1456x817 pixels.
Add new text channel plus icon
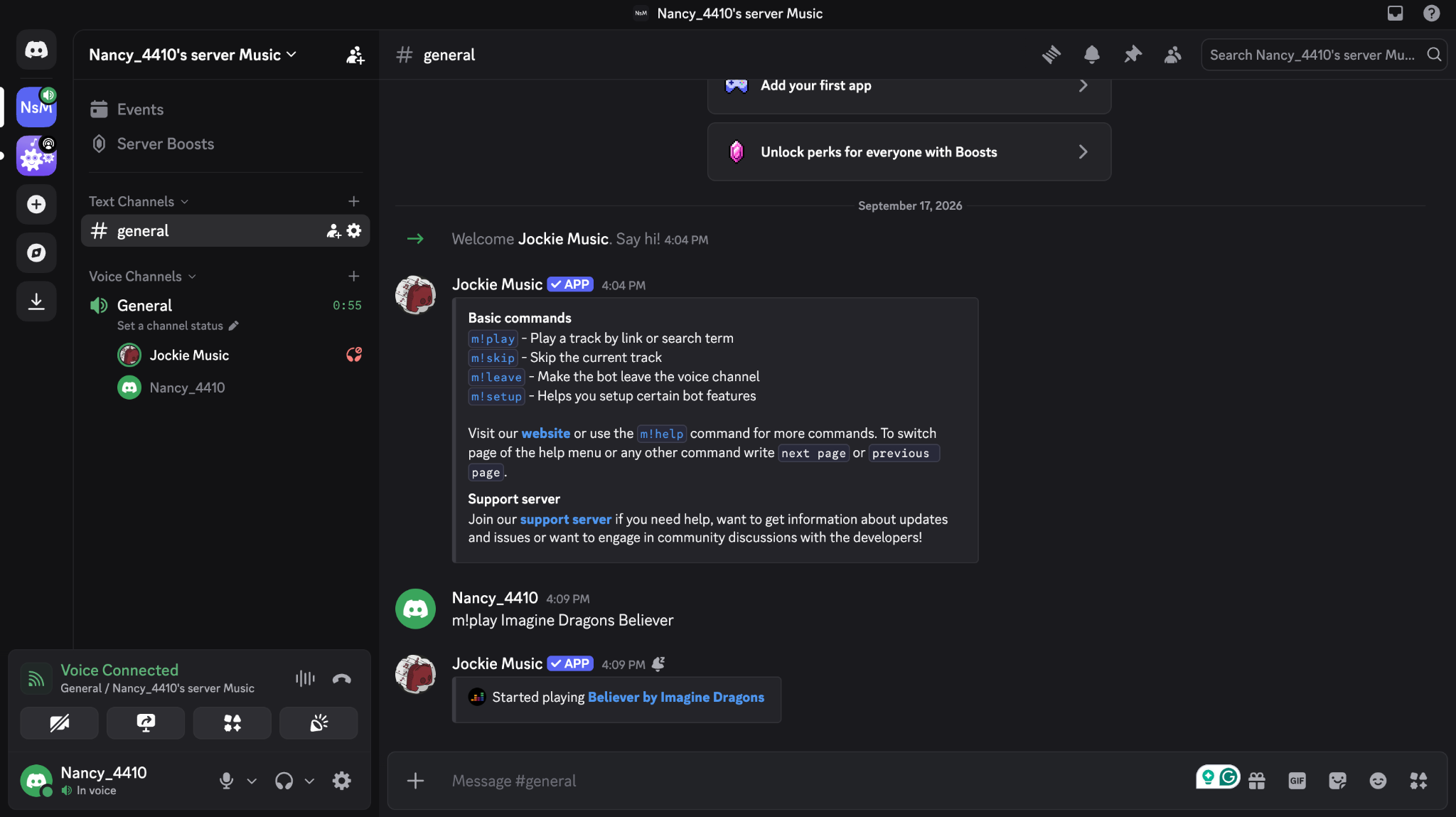pyautogui.click(x=353, y=201)
